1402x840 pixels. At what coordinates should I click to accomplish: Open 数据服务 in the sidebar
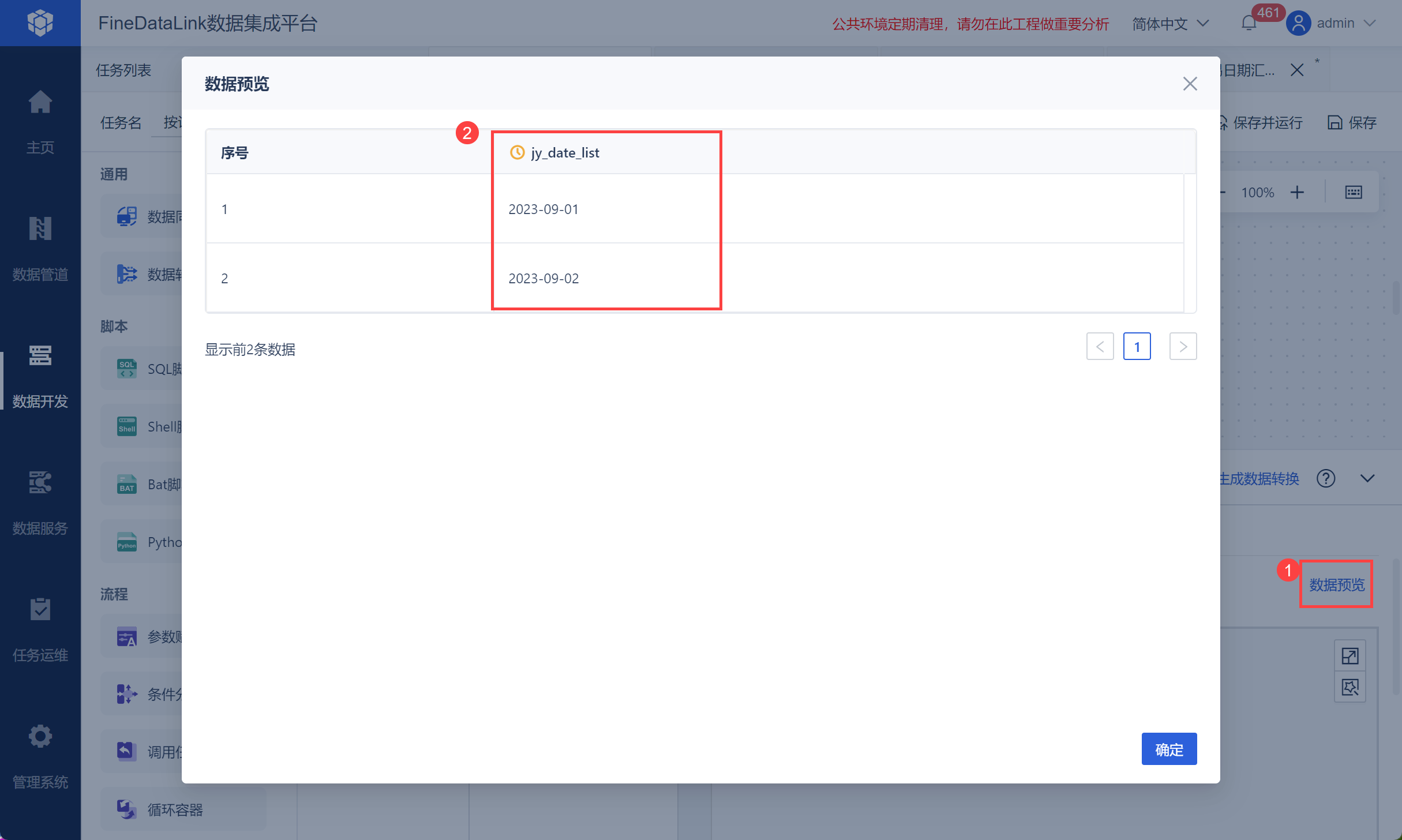pos(40,483)
